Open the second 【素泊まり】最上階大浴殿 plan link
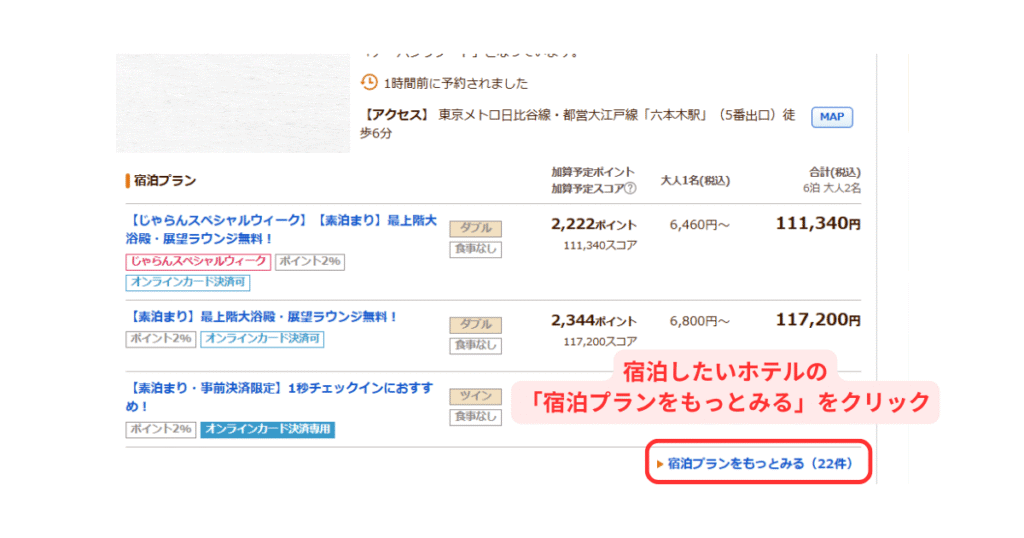 pos(262,317)
